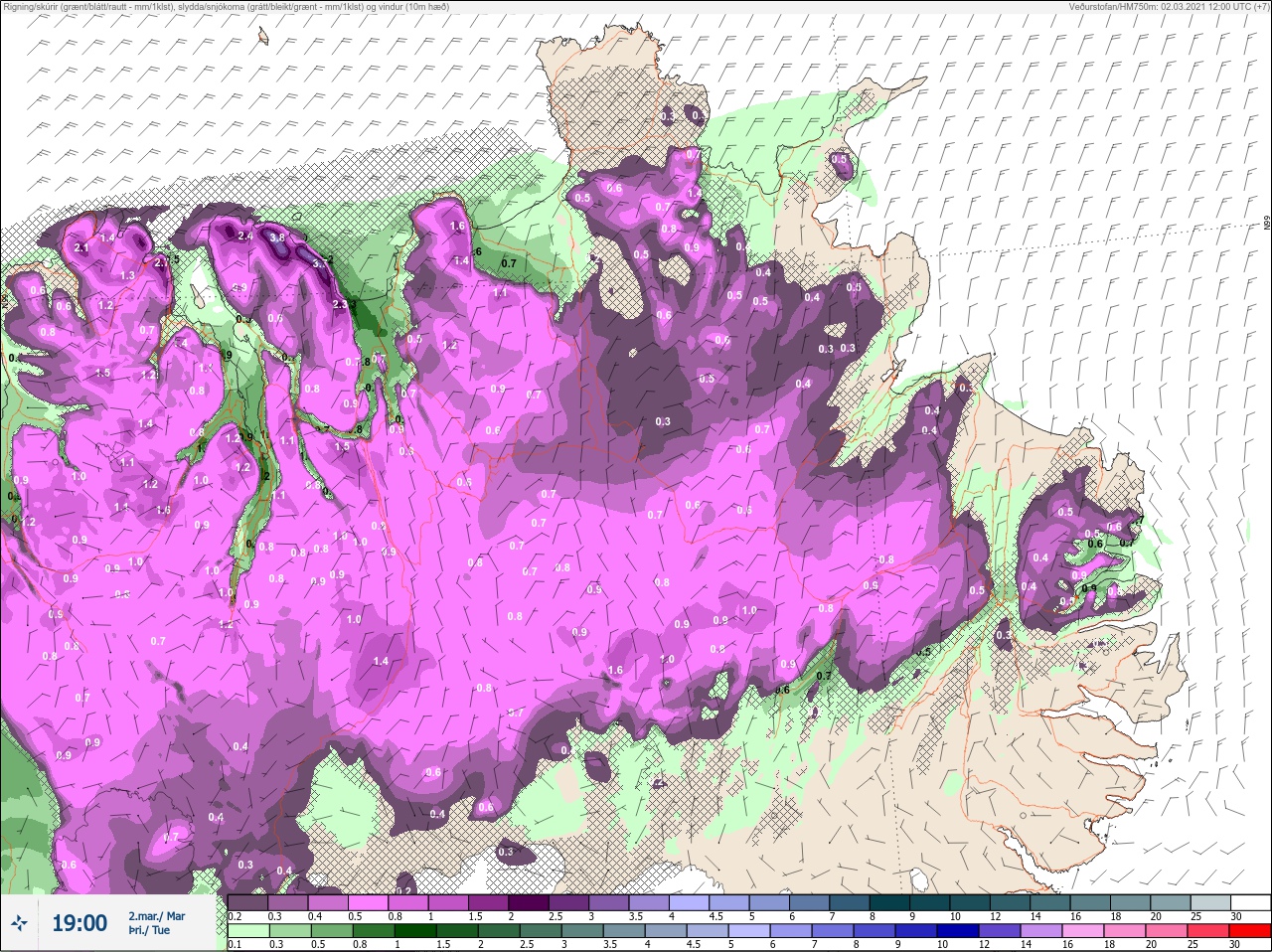
Task: Click the 2.1 precipitation value on the map
Action: 82,247
